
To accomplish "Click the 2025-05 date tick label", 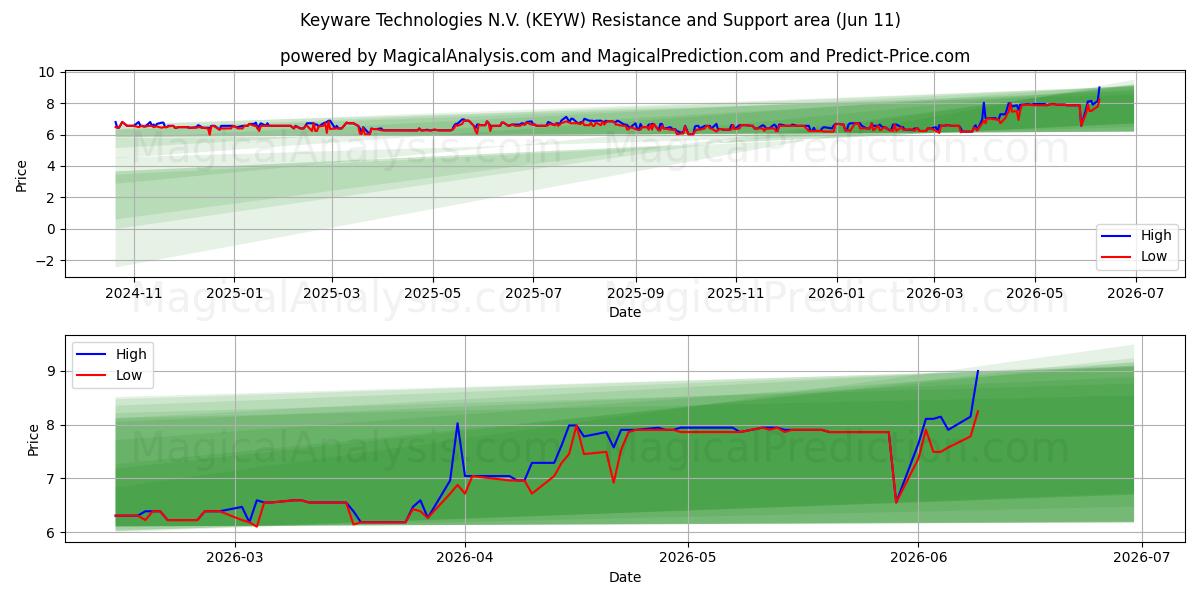I will point(432,294).
